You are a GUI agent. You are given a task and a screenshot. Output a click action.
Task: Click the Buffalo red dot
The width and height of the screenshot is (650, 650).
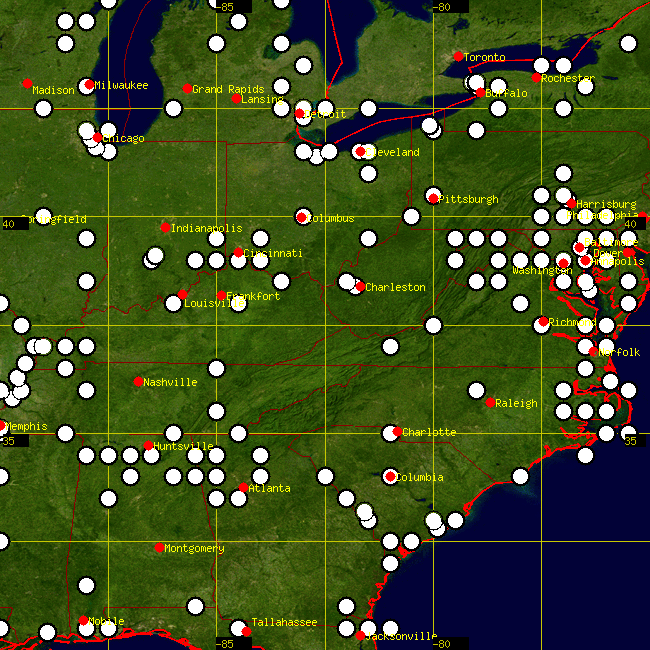pos(480,92)
